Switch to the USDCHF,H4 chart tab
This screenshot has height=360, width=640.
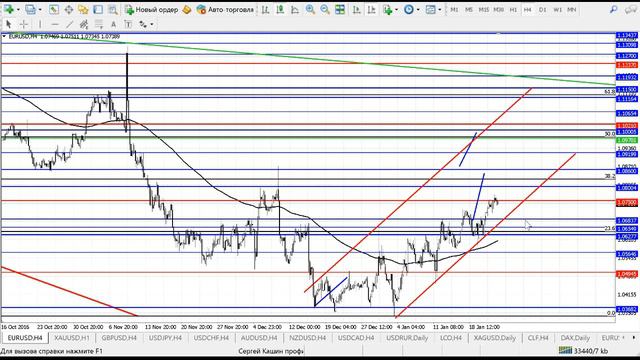click(211, 338)
